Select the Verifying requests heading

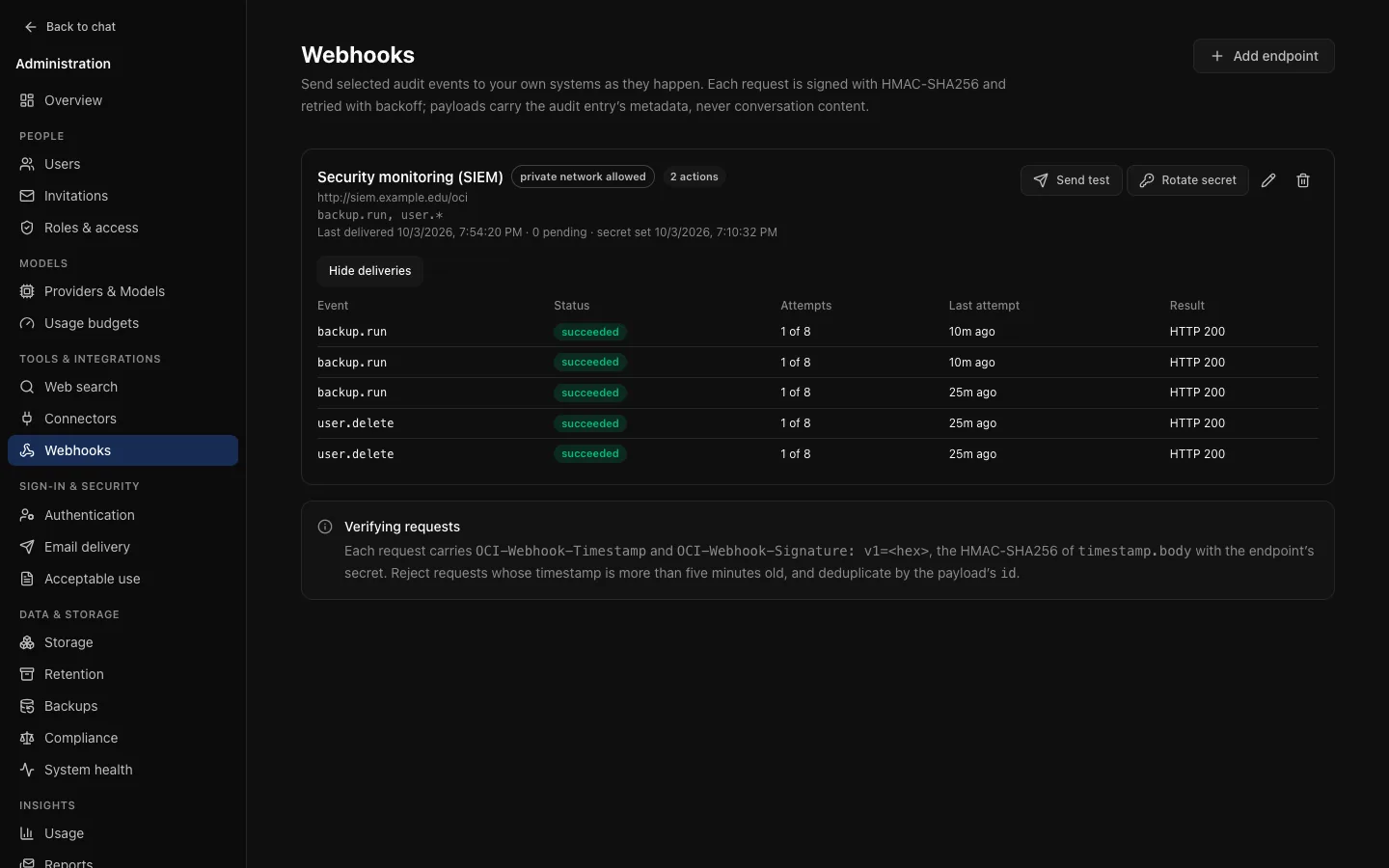coord(402,527)
